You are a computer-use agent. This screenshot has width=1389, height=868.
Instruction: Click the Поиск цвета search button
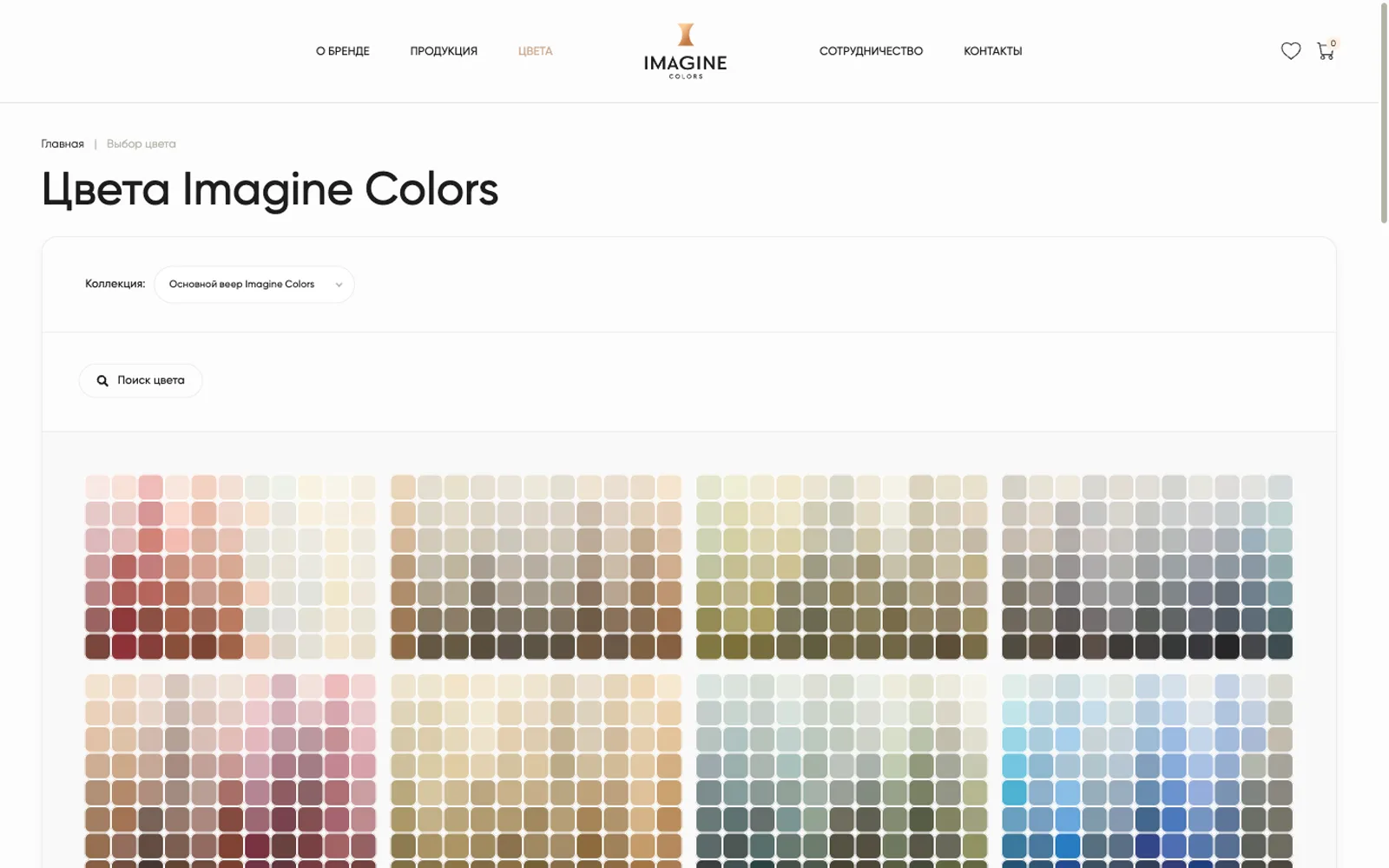141,380
